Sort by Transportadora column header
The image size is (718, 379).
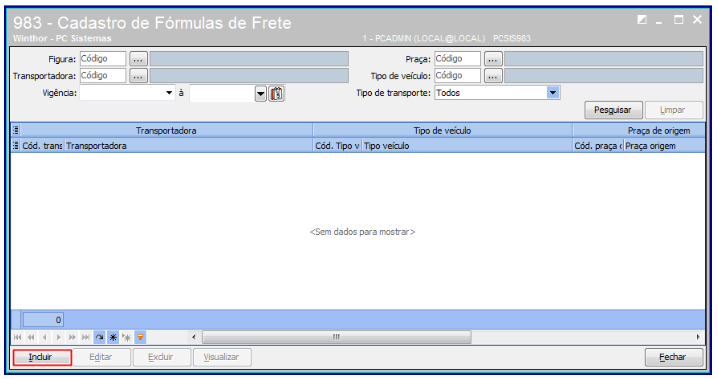click(188, 146)
